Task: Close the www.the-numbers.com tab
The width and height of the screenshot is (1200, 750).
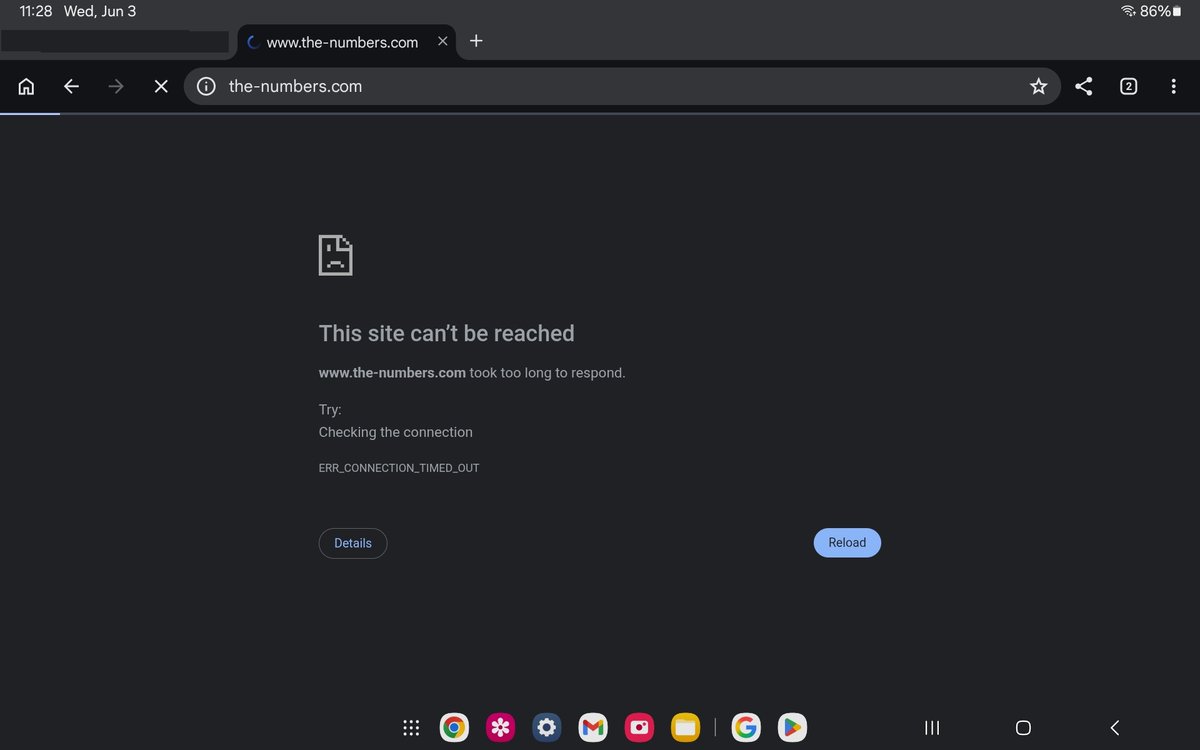Action: [x=443, y=42]
